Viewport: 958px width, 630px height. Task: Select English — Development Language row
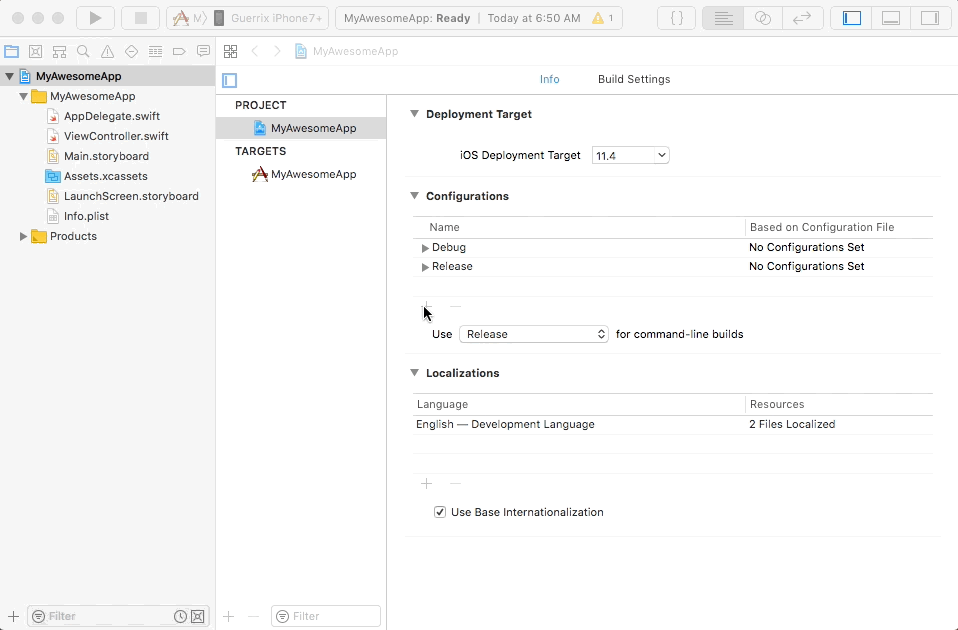(x=673, y=425)
